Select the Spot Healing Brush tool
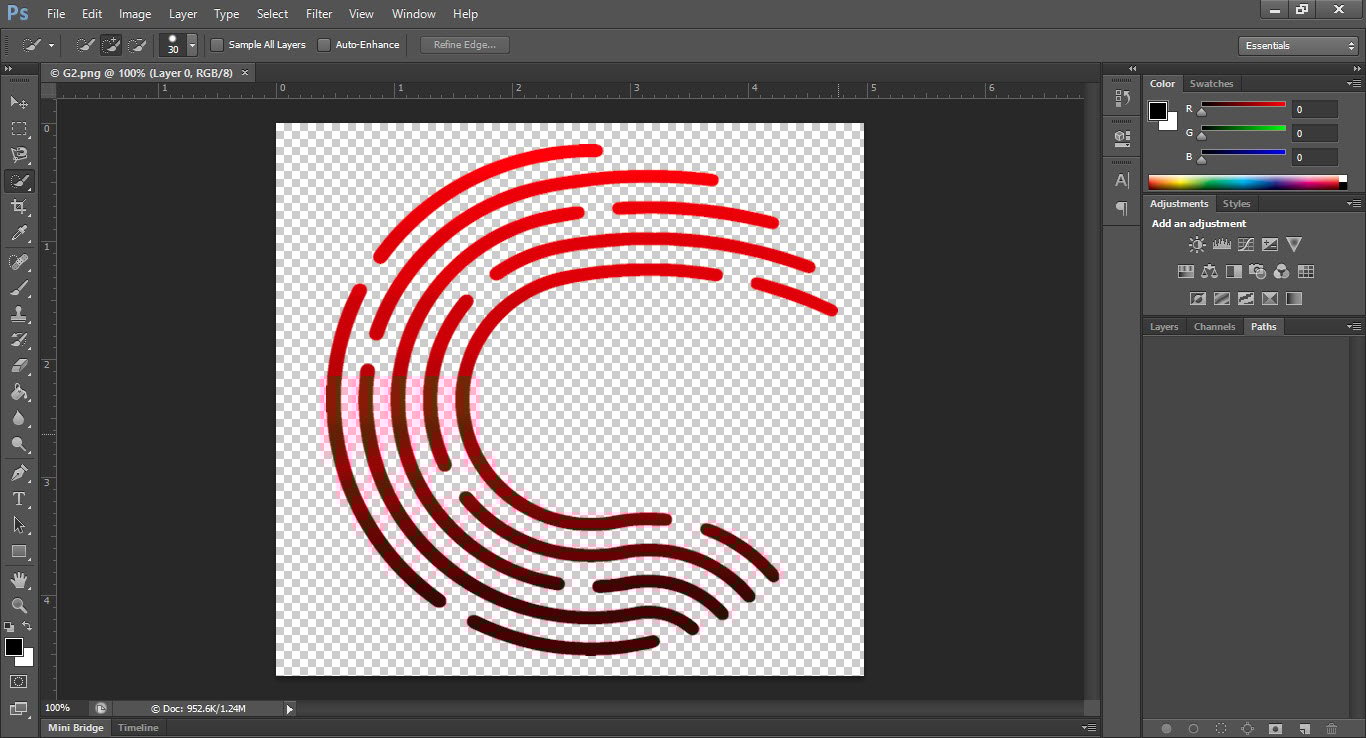This screenshot has height=738, width=1366. pos(19,262)
